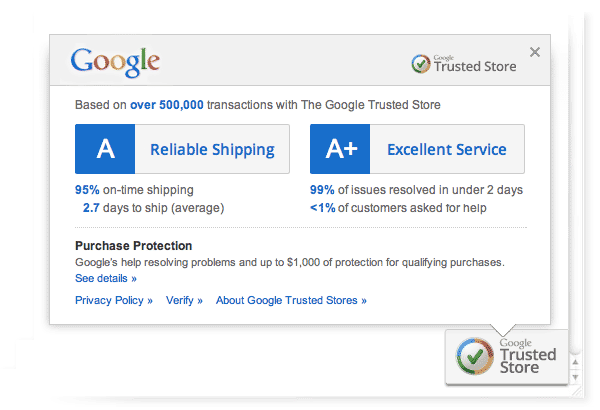The image size is (600, 410).
Task: Click the scrollbar up arrow
Action: tap(575, 363)
